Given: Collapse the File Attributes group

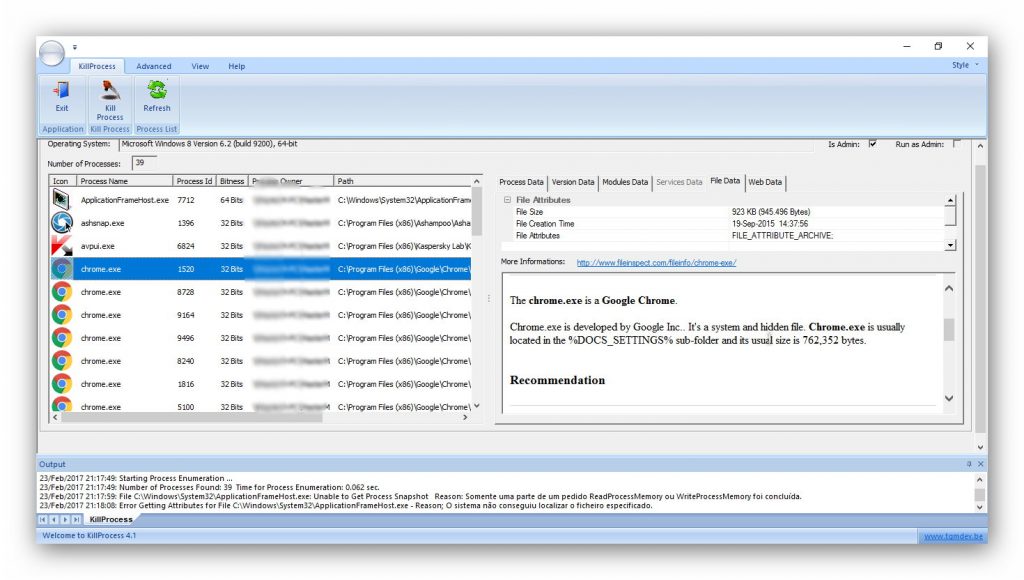Looking at the screenshot, I should [508, 199].
